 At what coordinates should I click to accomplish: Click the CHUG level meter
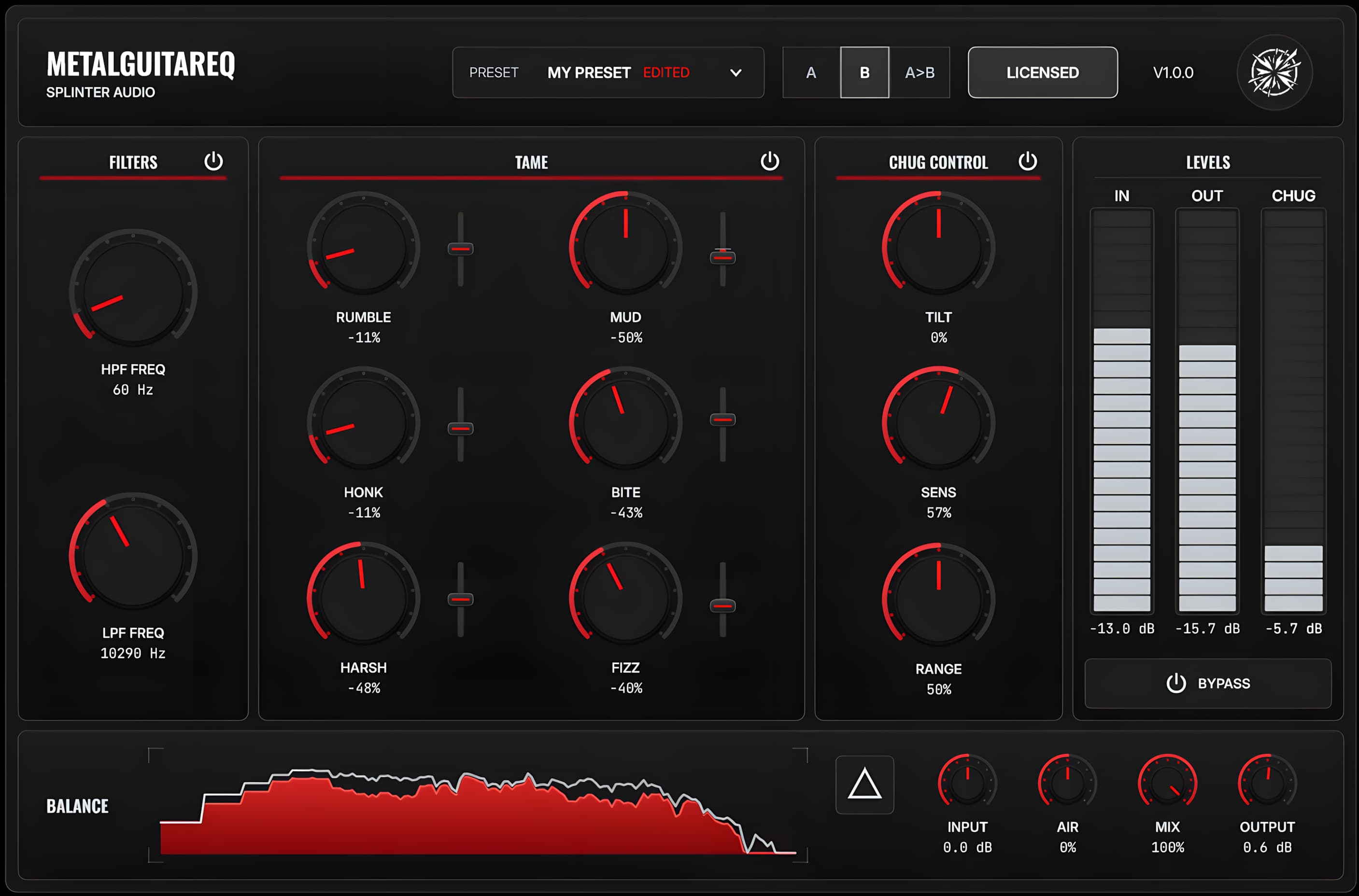1293,411
